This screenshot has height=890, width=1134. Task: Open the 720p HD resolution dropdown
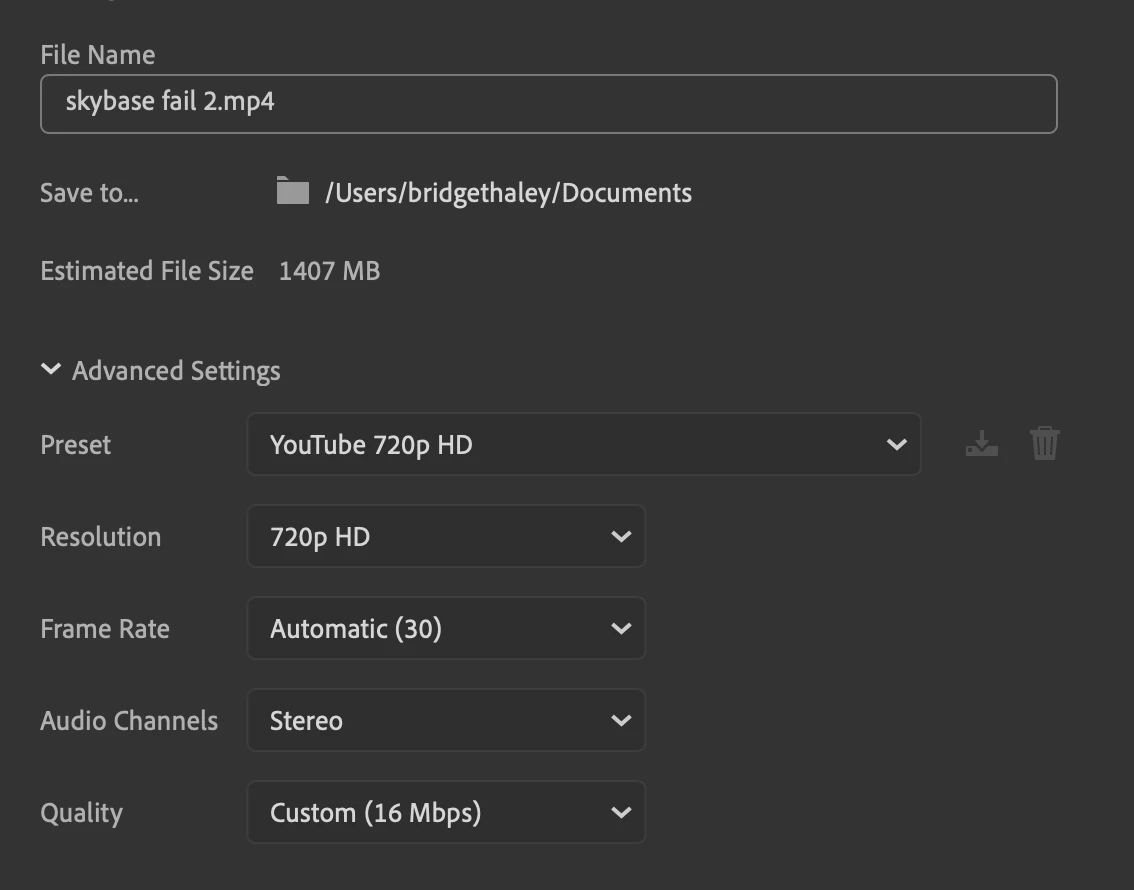(x=445, y=537)
